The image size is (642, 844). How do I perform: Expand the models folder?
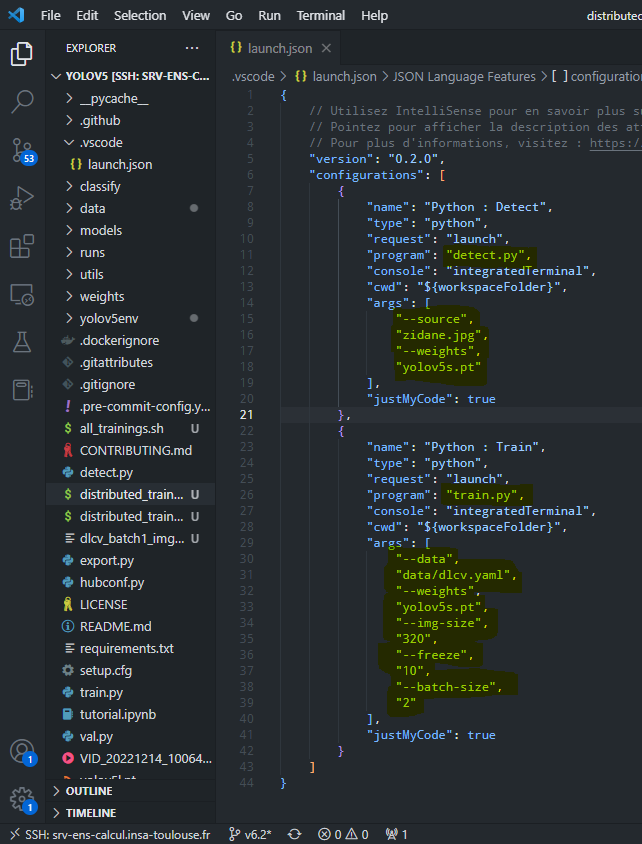pos(131,230)
